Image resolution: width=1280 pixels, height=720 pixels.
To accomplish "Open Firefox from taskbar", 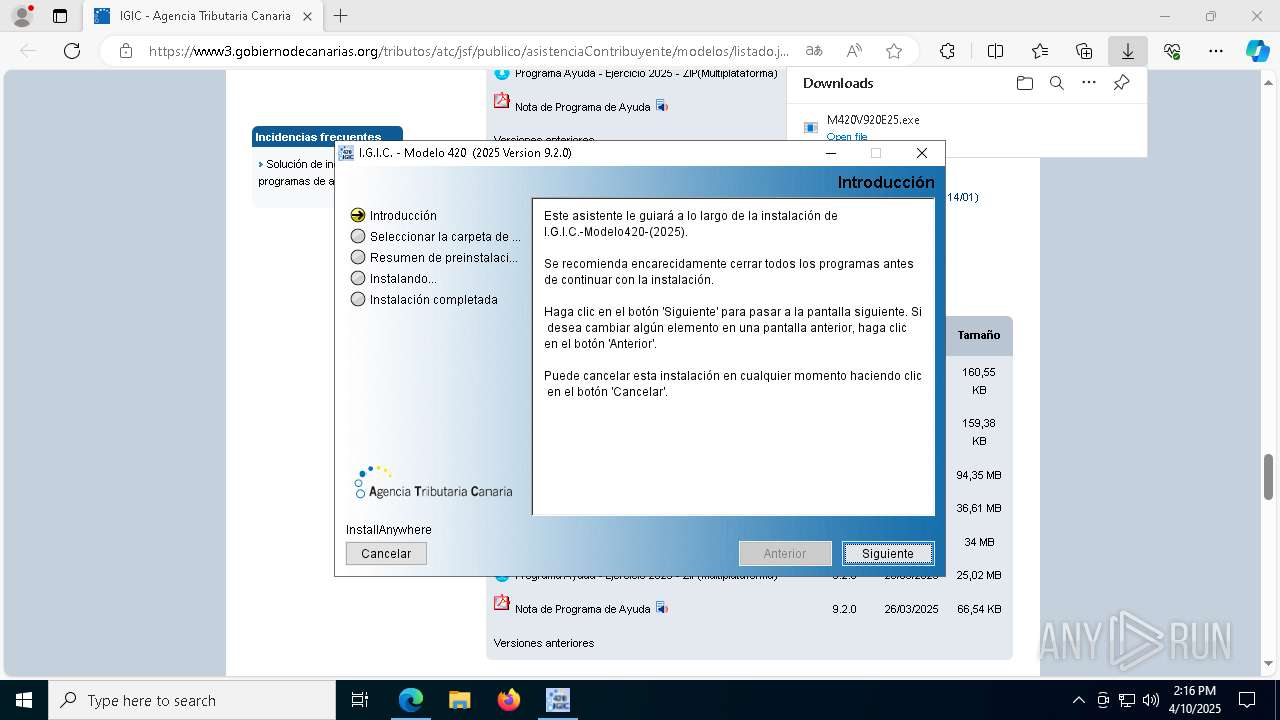I will pyautogui.click(x=509, y=700).
